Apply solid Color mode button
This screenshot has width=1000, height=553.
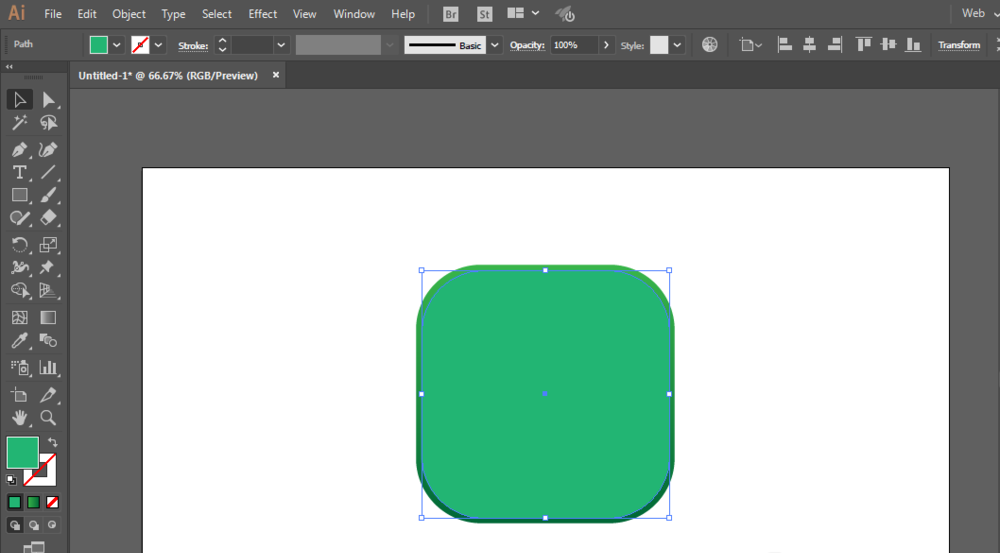coord(15,503)
